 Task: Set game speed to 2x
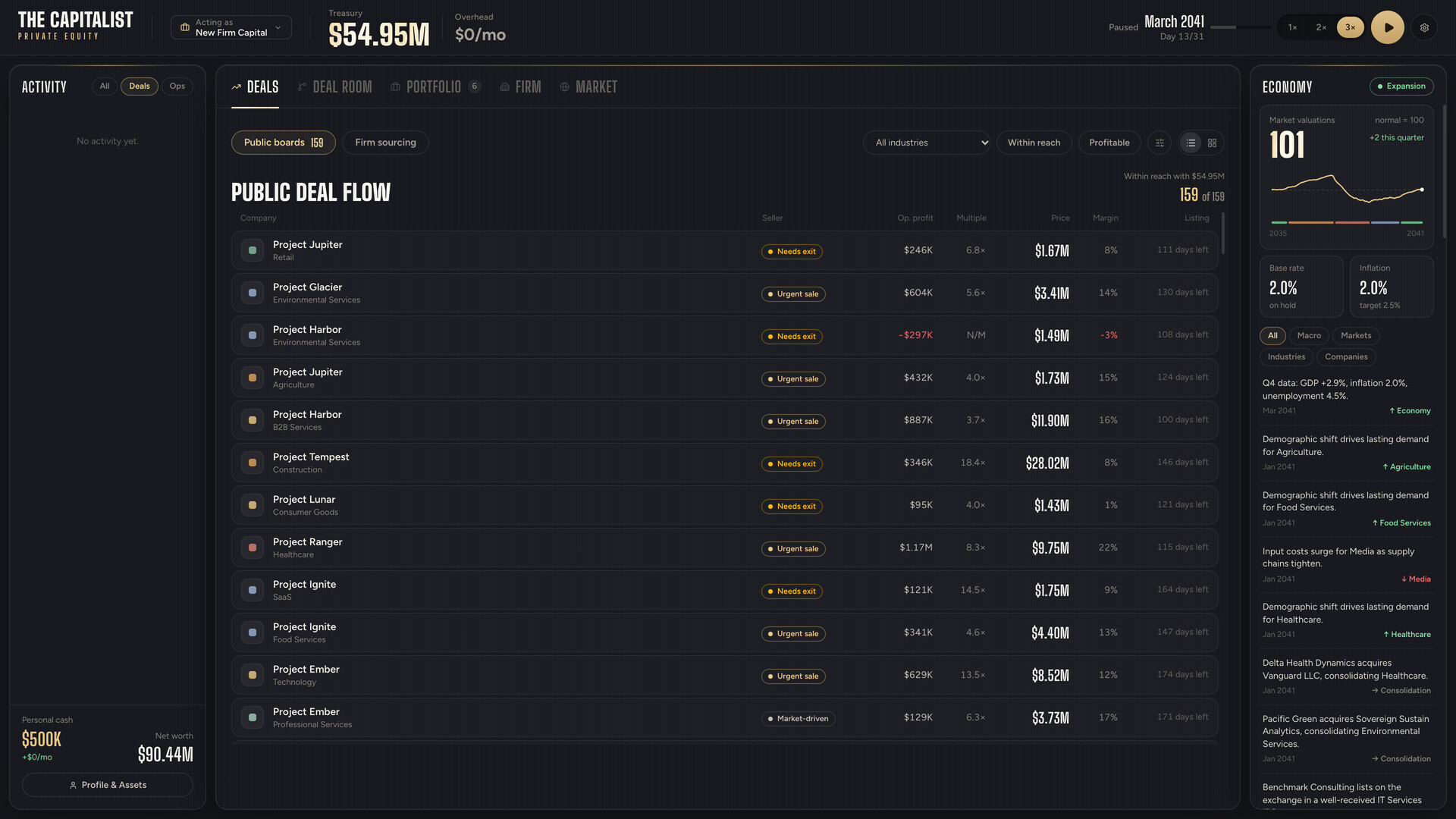tap(1321, 27)
